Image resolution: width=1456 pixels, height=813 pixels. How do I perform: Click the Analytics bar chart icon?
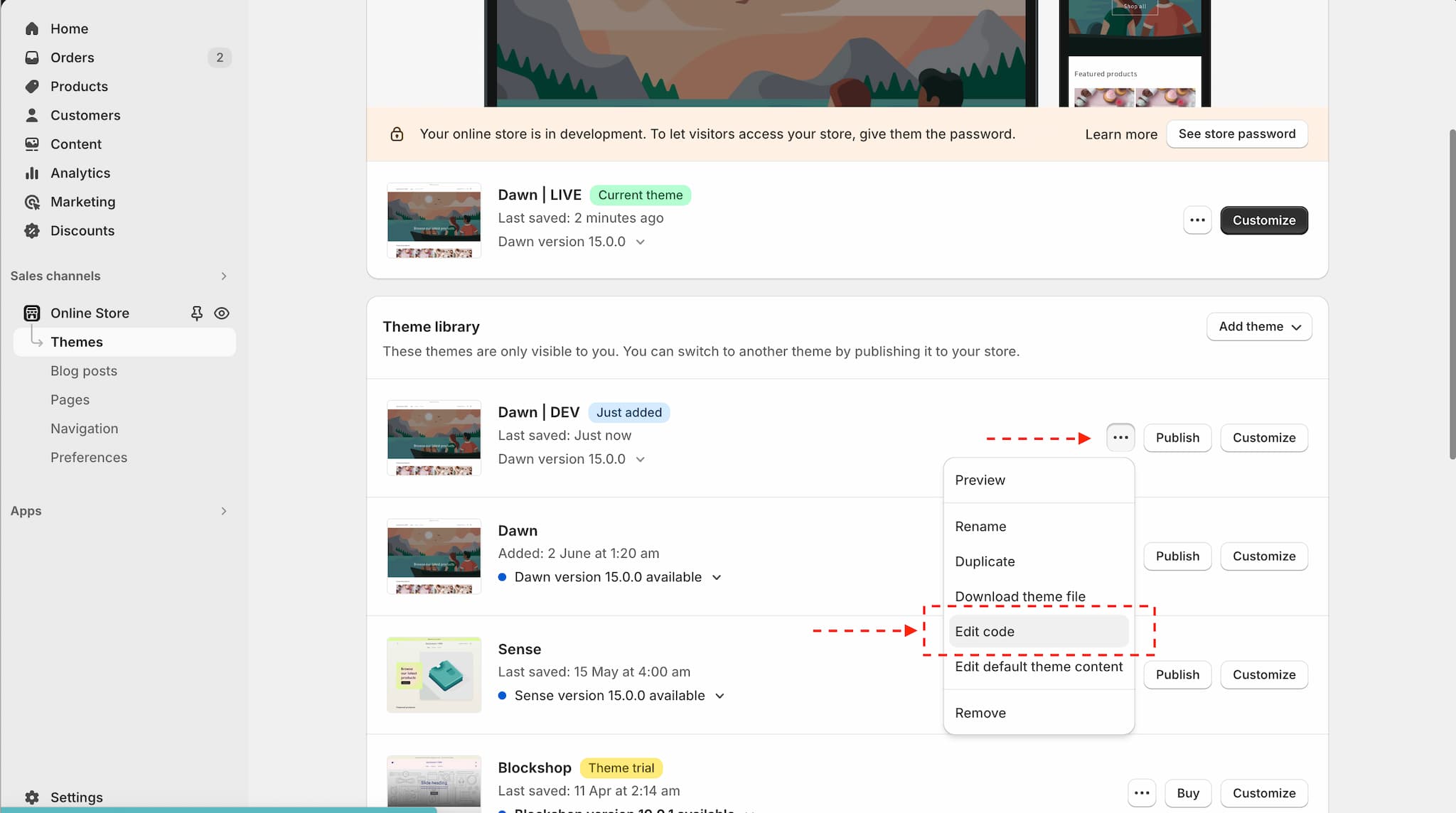pyautogui.click(x=31, y=173)
